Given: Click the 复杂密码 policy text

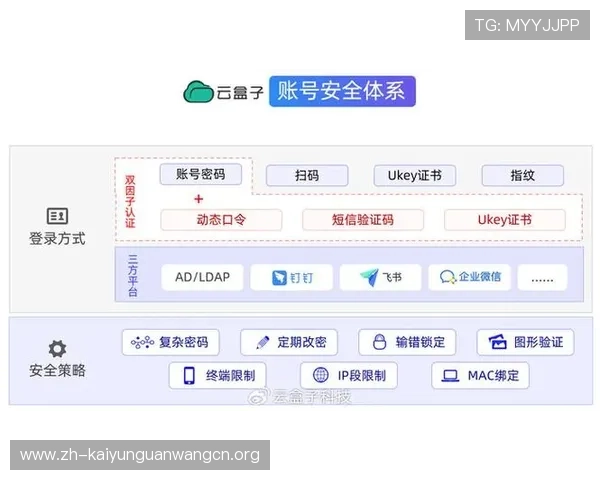Looking at the screenshot, I should 184,342.
